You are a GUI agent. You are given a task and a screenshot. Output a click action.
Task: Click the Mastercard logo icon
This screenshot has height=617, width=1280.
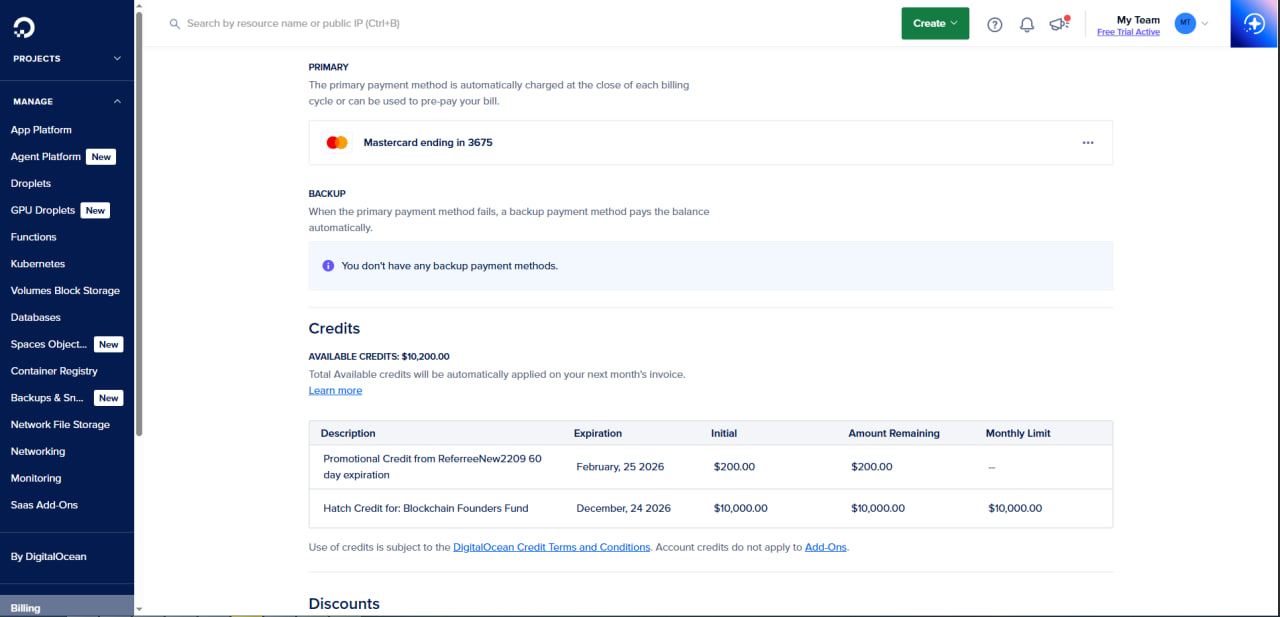point(337,143)
